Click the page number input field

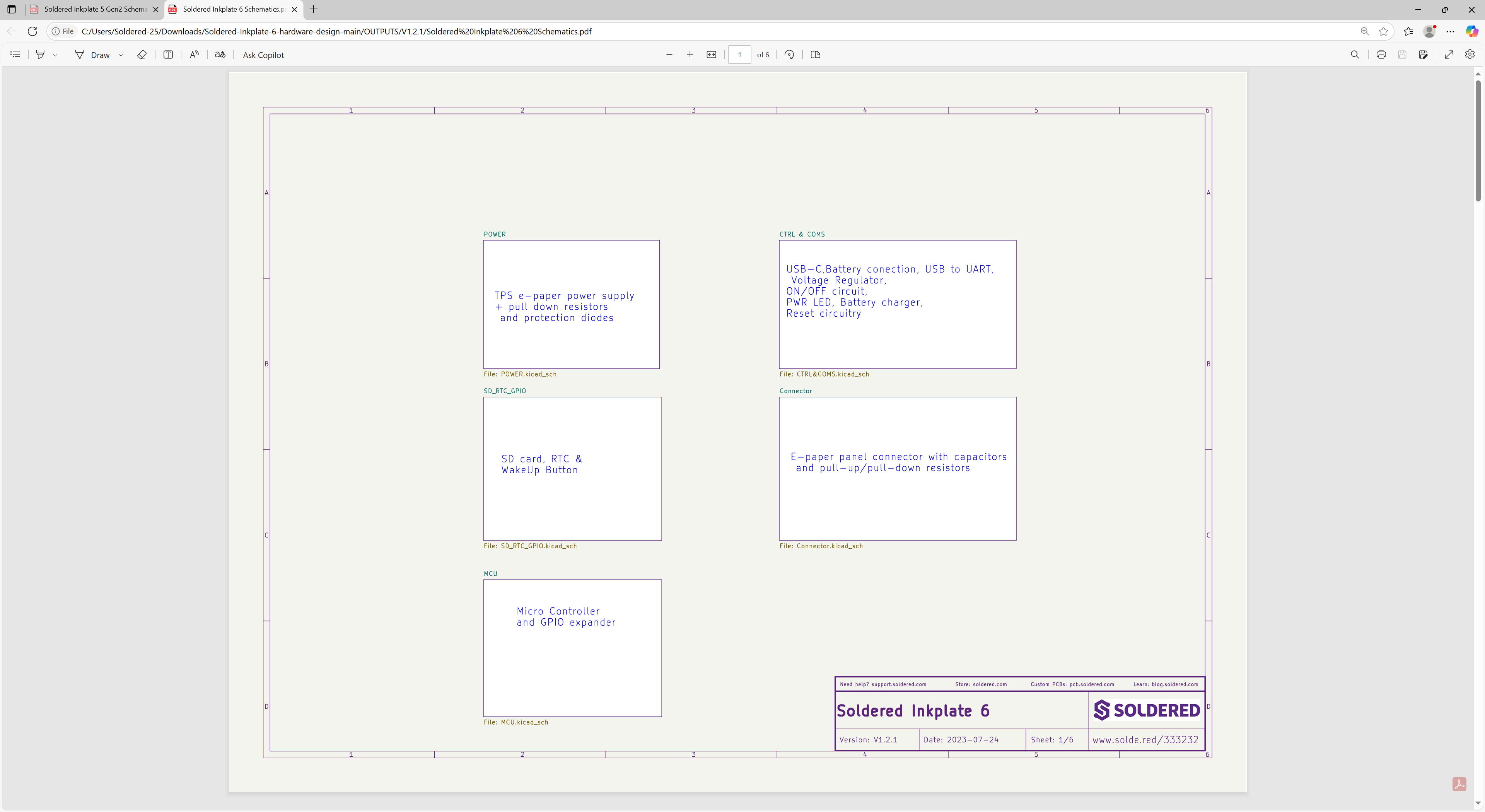(739, 55)
